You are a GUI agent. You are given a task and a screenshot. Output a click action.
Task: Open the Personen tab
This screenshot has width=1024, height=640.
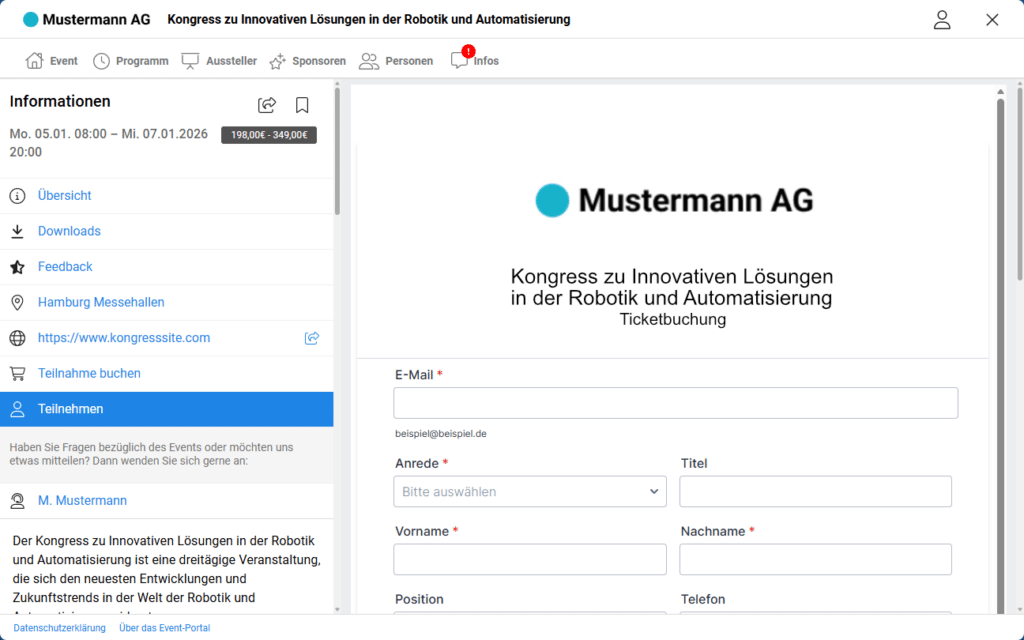396,61
